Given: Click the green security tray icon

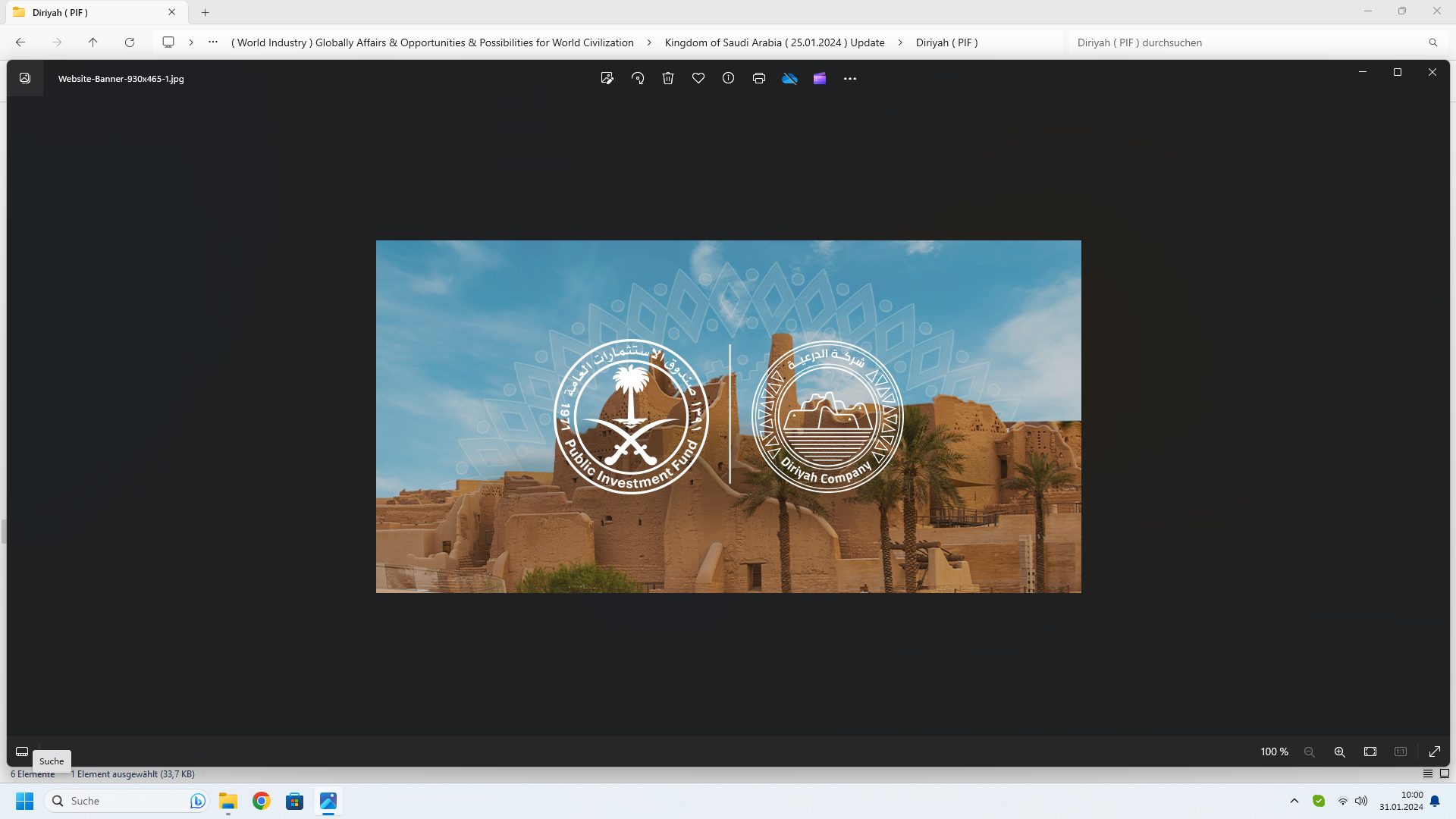Looking at the screenshot, I should [x=1319, y=801].
